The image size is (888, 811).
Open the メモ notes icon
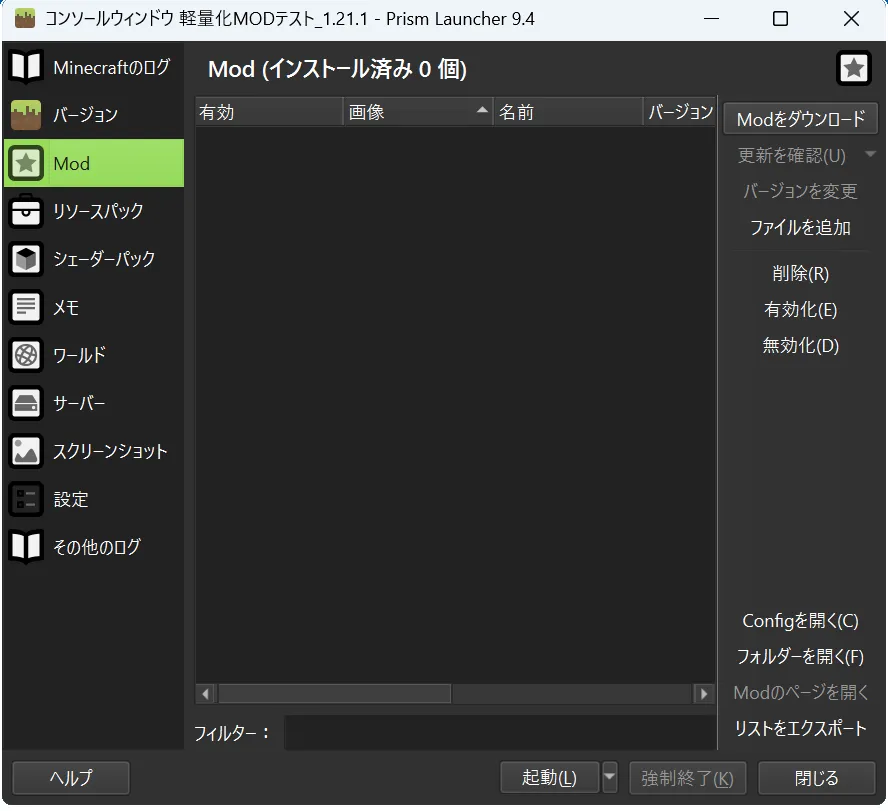pos(26,307)
